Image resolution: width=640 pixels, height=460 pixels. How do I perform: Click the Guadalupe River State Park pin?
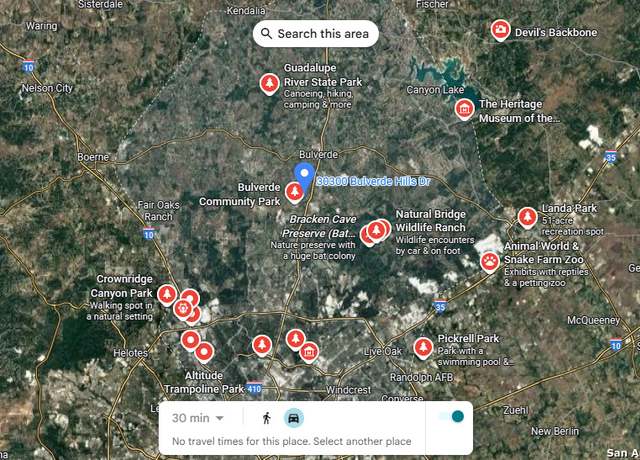[x=269, y=84]
